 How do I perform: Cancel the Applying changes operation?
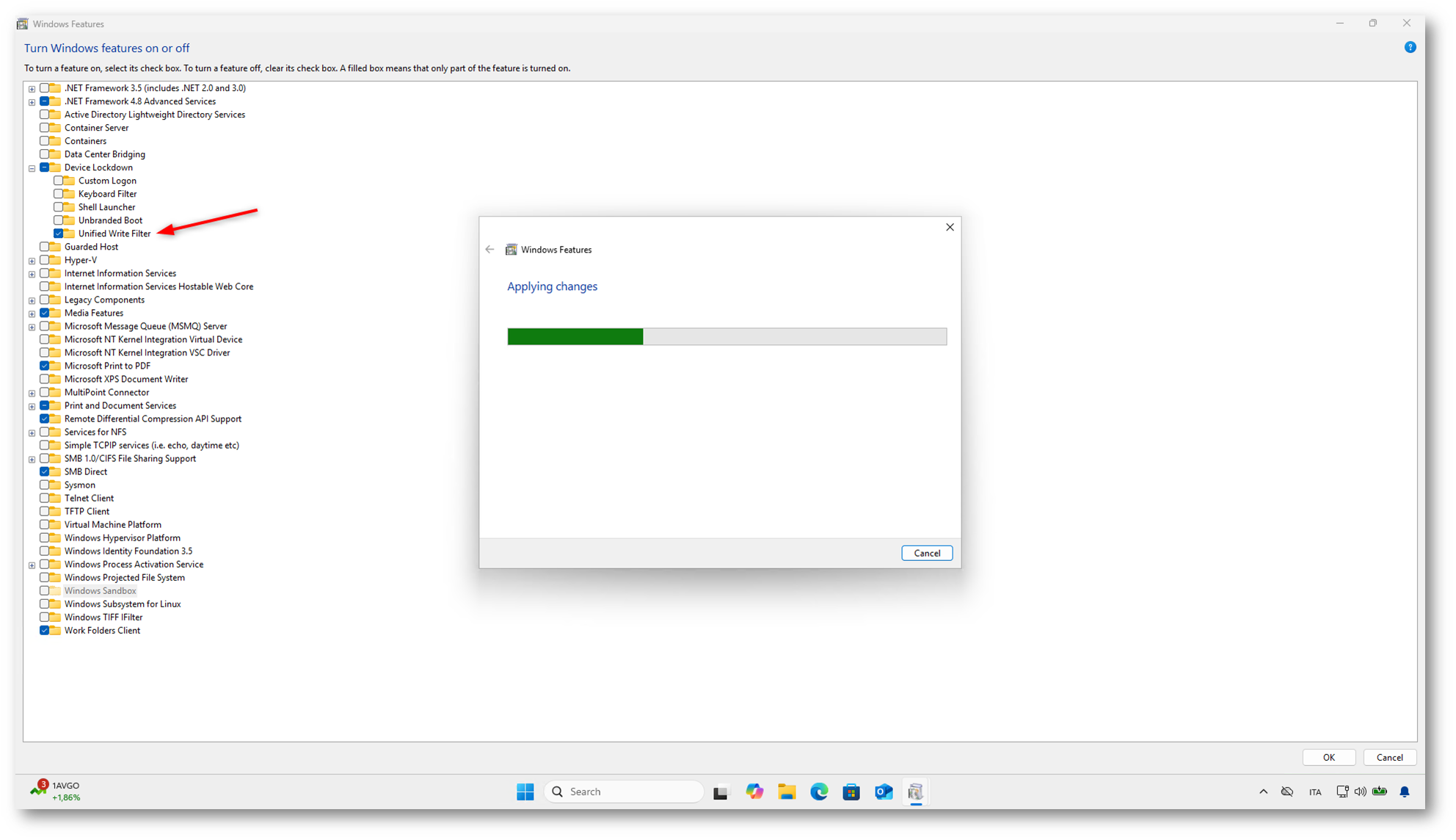tap(927, 553)
